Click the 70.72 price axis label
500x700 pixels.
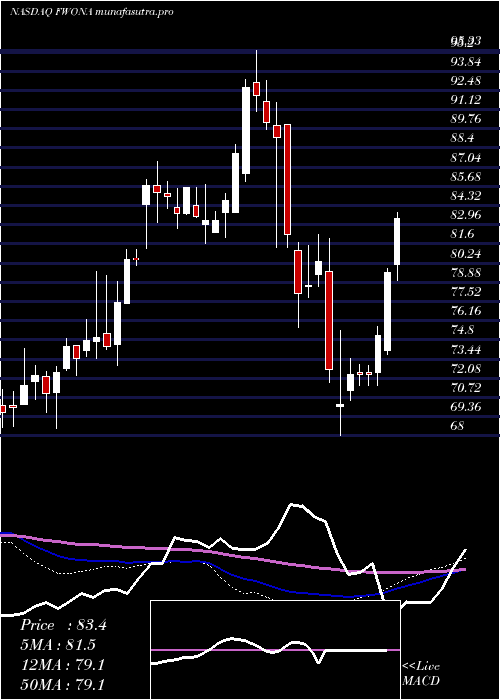(x=466, y=388)
